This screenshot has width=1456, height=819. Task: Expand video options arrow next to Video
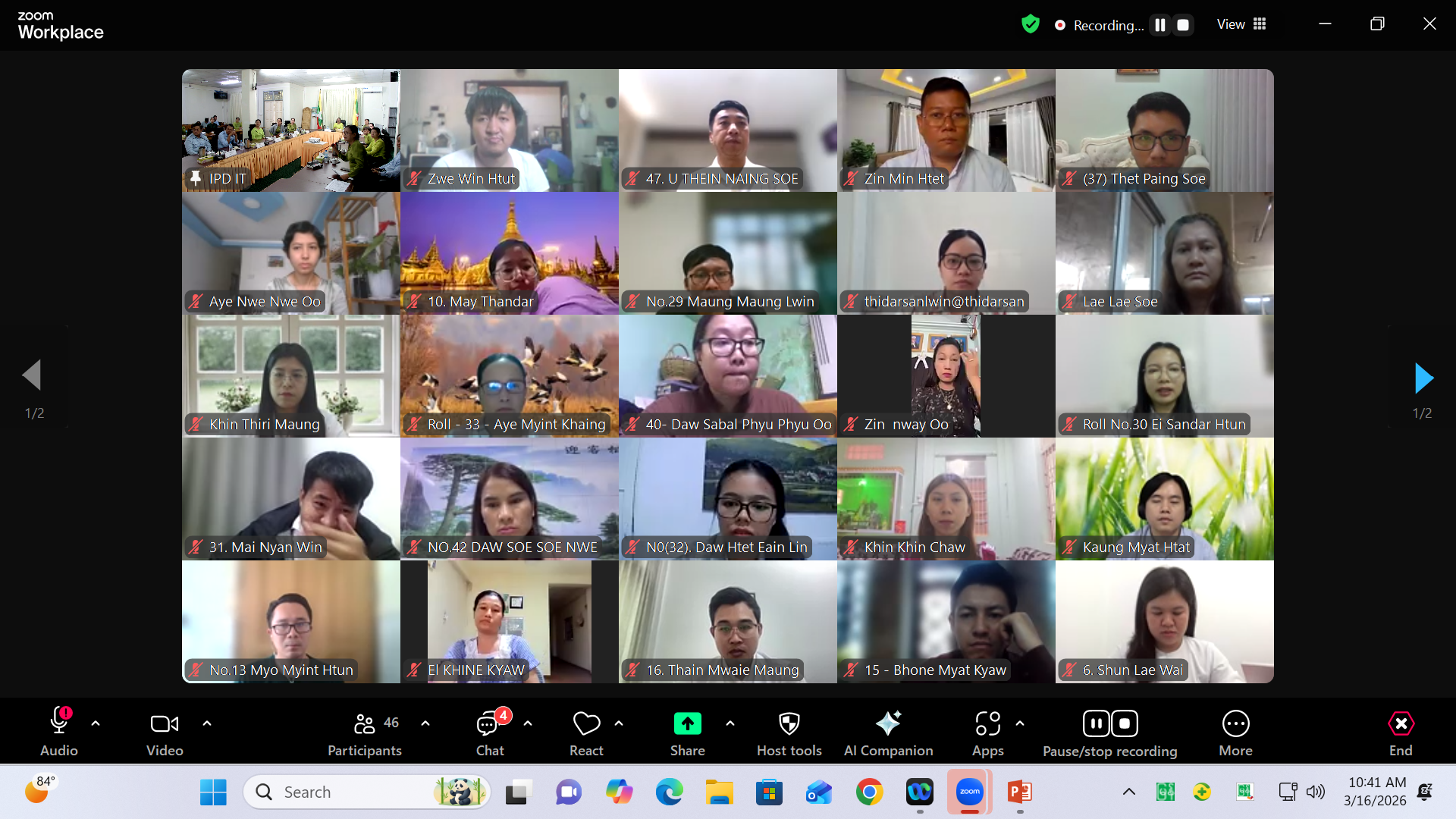tap(207, 723)
